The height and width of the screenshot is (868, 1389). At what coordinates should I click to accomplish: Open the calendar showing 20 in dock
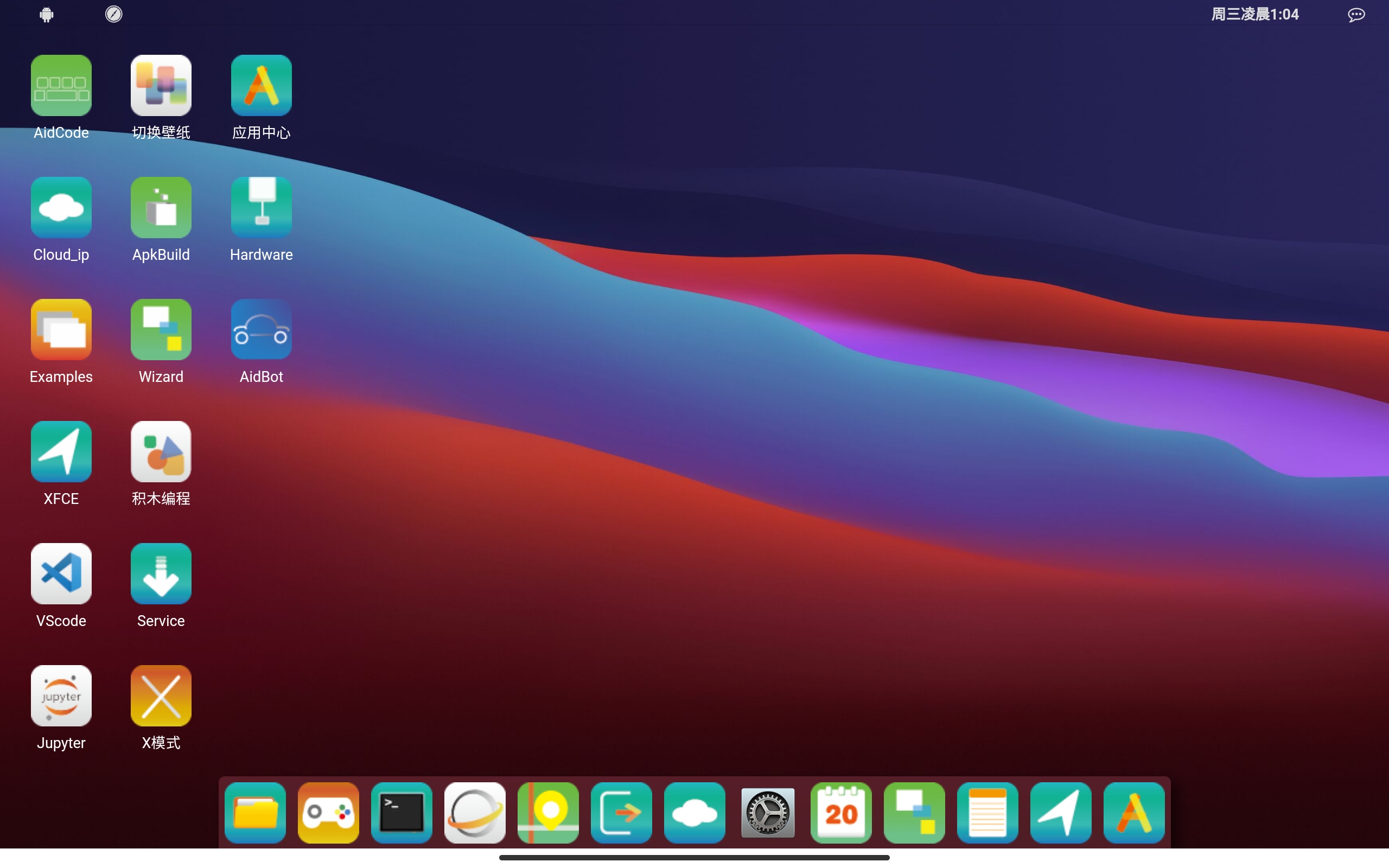(x=841, y=813)
